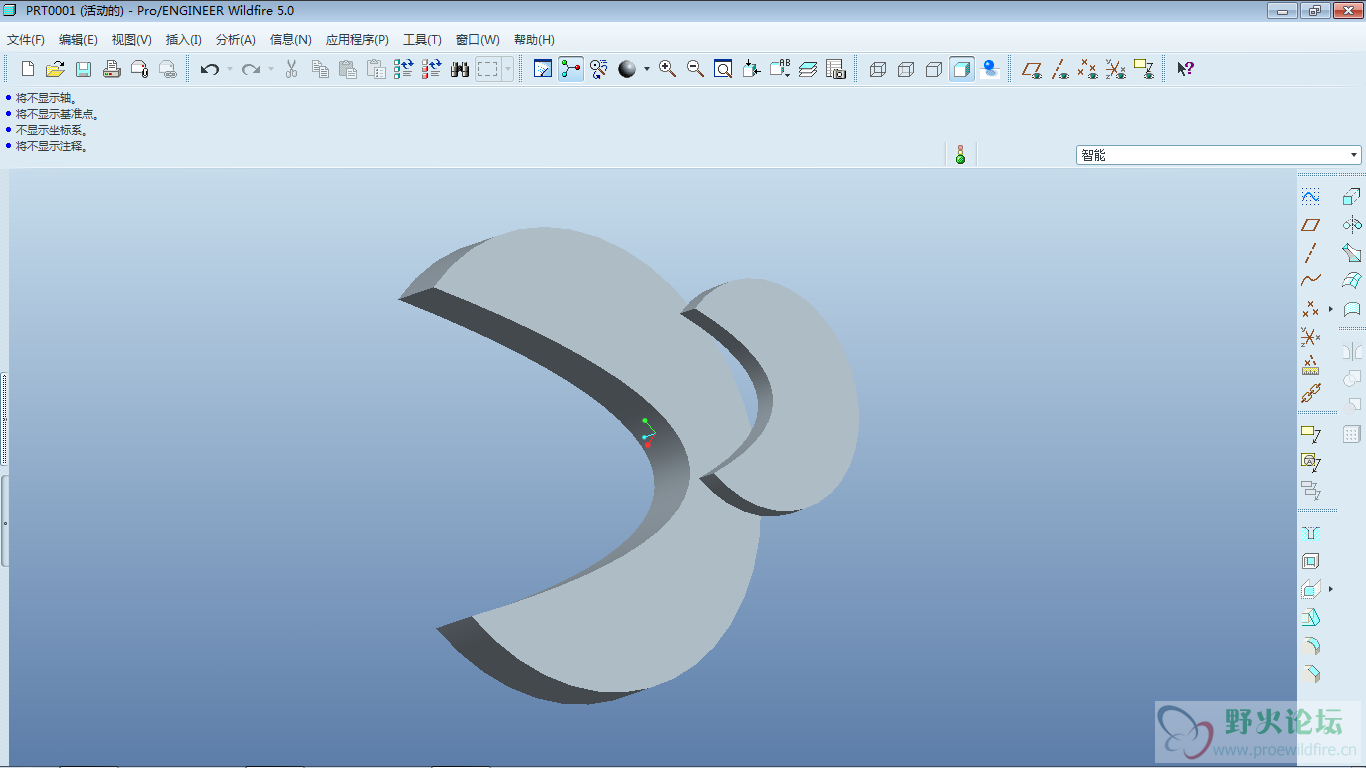Expand the Undo history arrow
Image resolution: width=1366 pixels, height=768 pixels.
(229, 69)
